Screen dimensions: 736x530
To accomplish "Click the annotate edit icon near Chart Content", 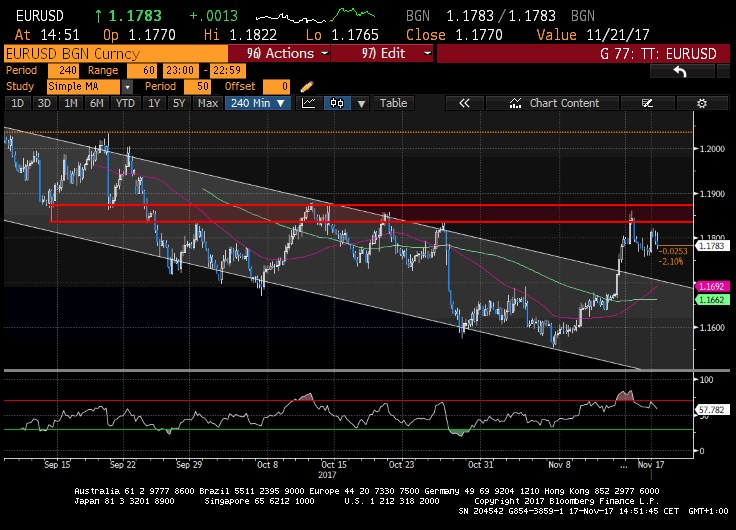I will 648,103.
